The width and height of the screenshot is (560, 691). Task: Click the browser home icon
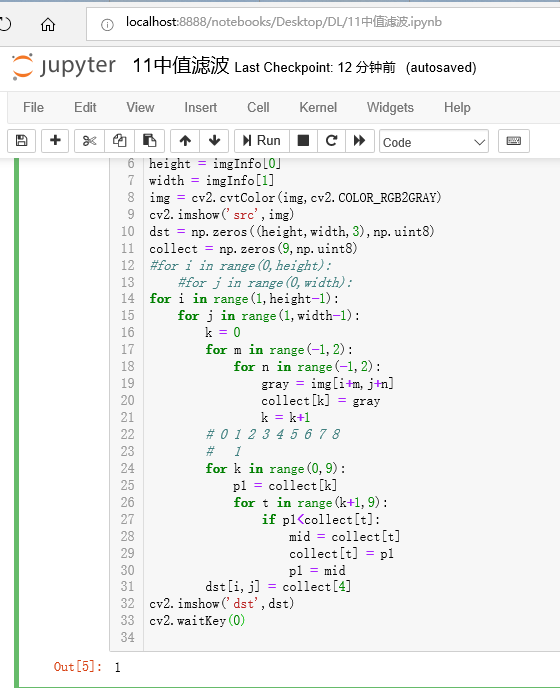click(x=48, y=25)
